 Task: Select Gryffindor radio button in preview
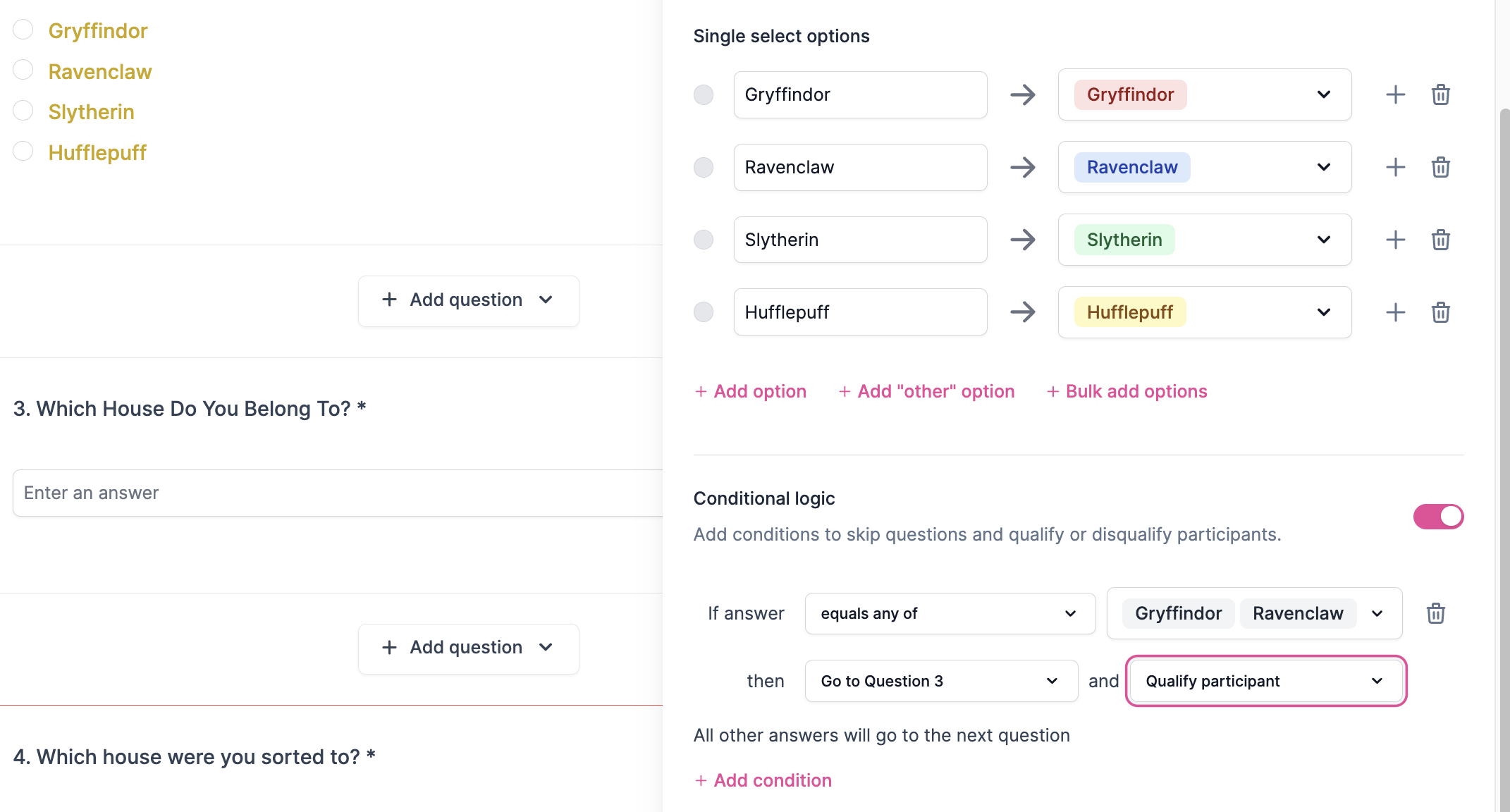tap(23, 30)
